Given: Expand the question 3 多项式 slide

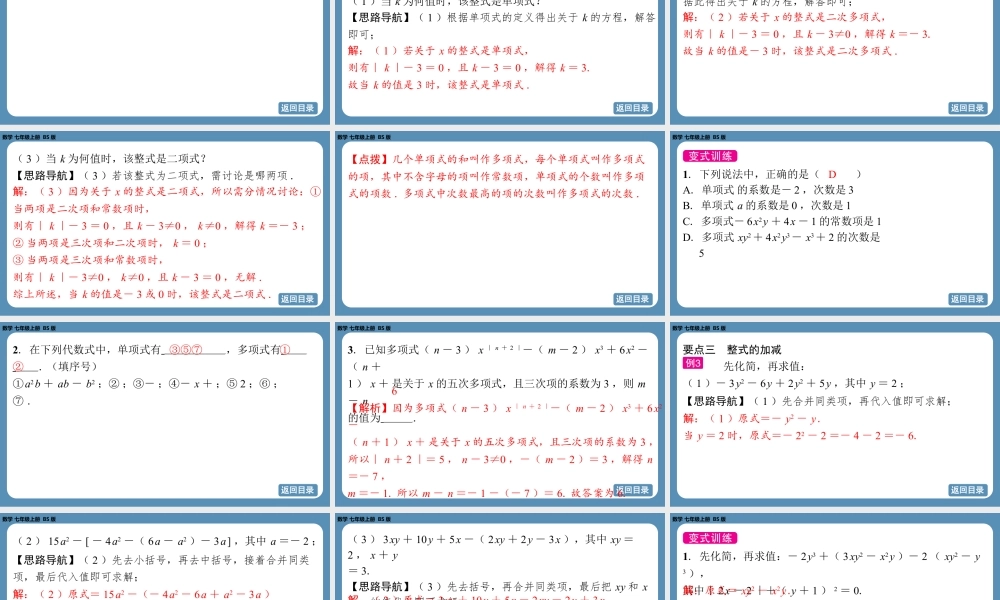Looking at the screenshot, I should point(498,420).
